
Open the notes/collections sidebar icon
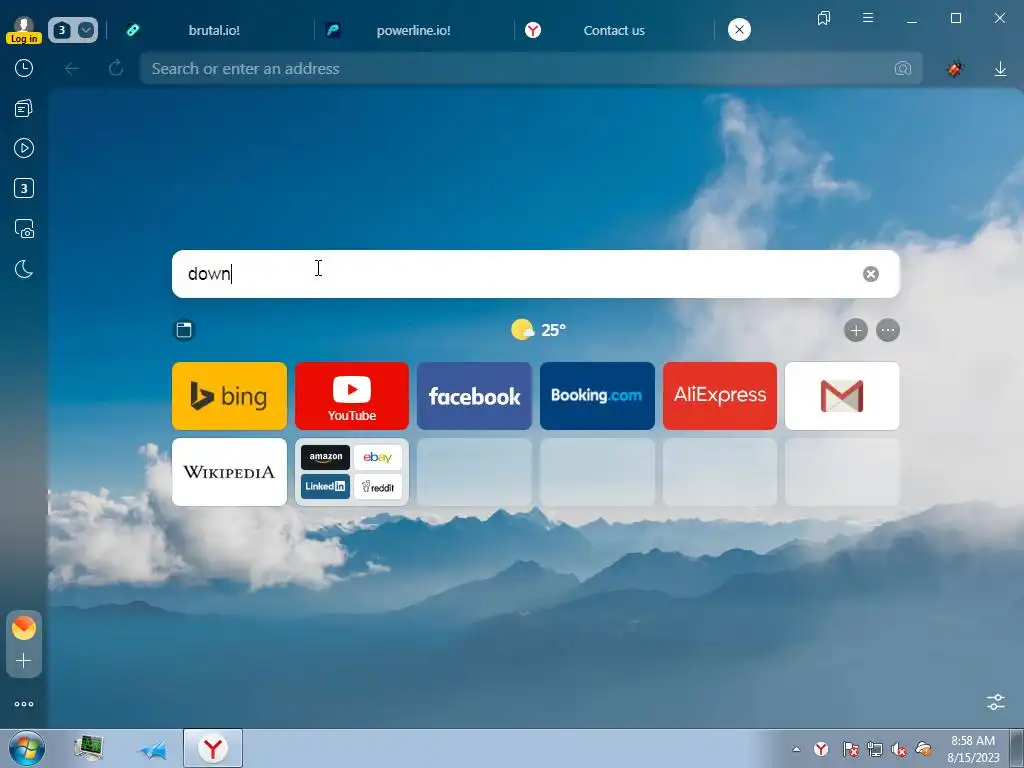coord(24,108)
